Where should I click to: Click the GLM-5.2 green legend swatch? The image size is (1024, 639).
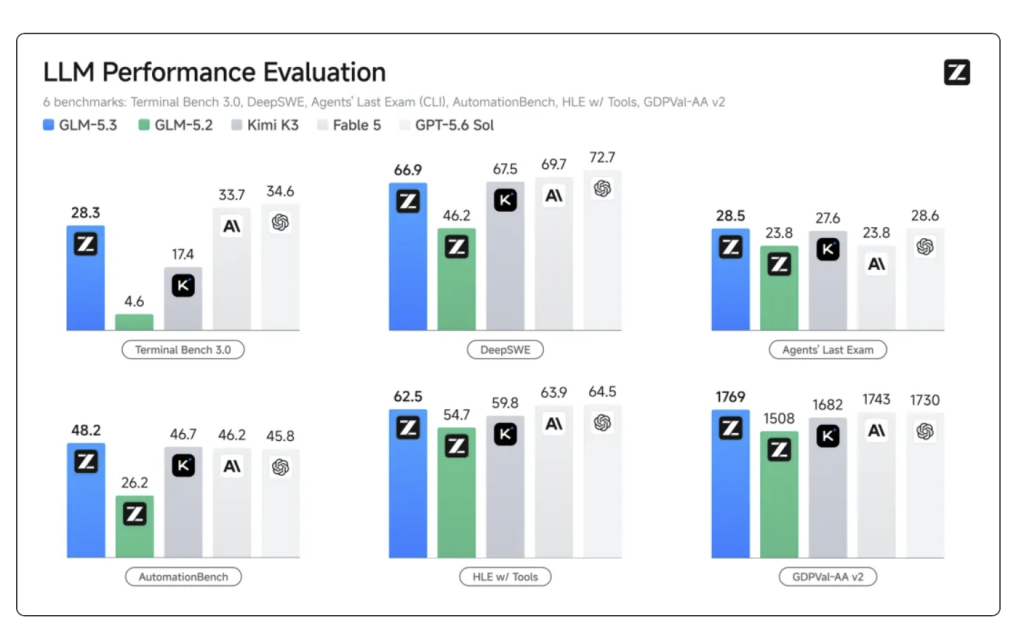pyautogui.click(x=144, y=125)
